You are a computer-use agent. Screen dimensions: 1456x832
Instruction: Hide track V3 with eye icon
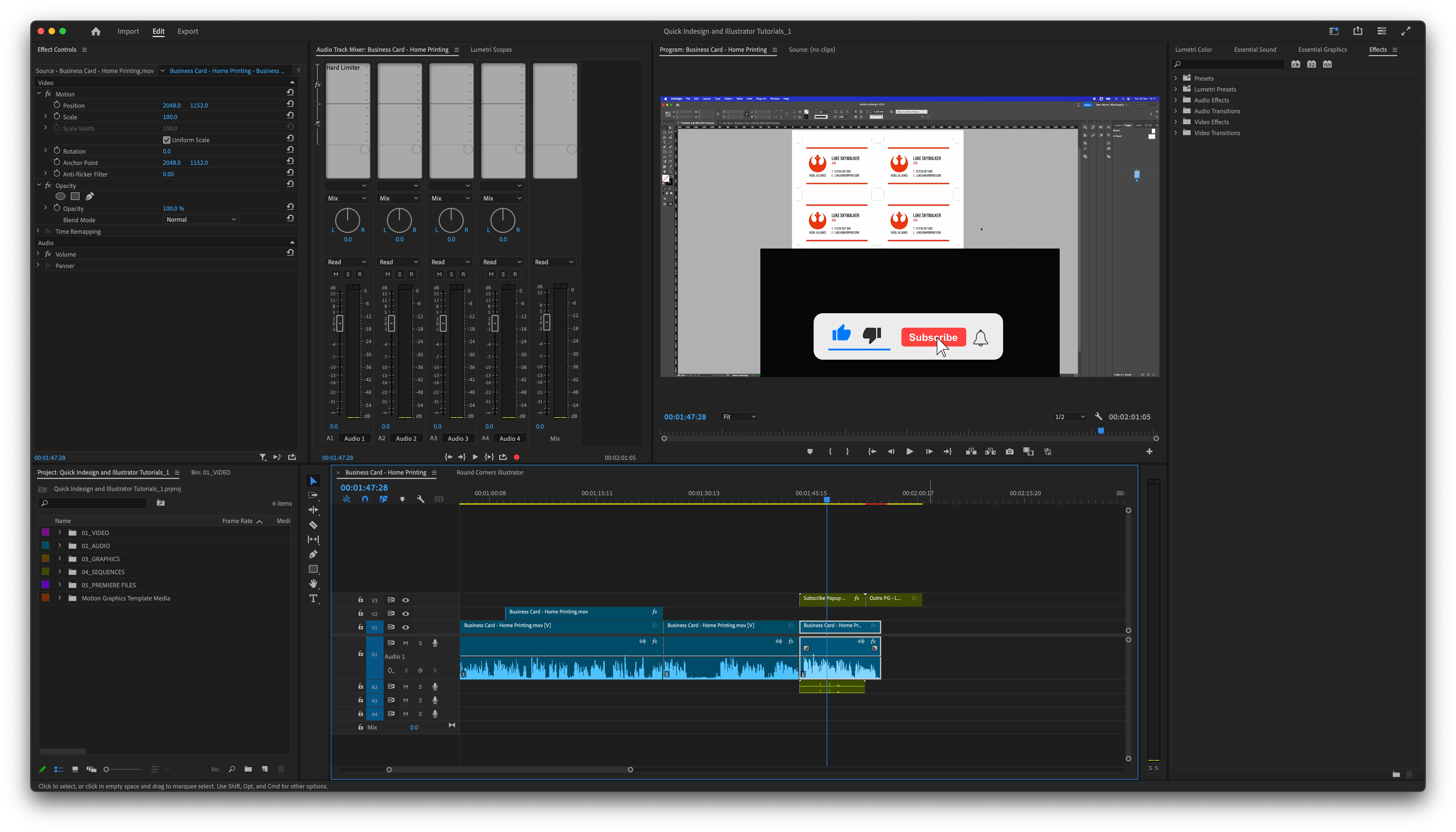(406, 600)
